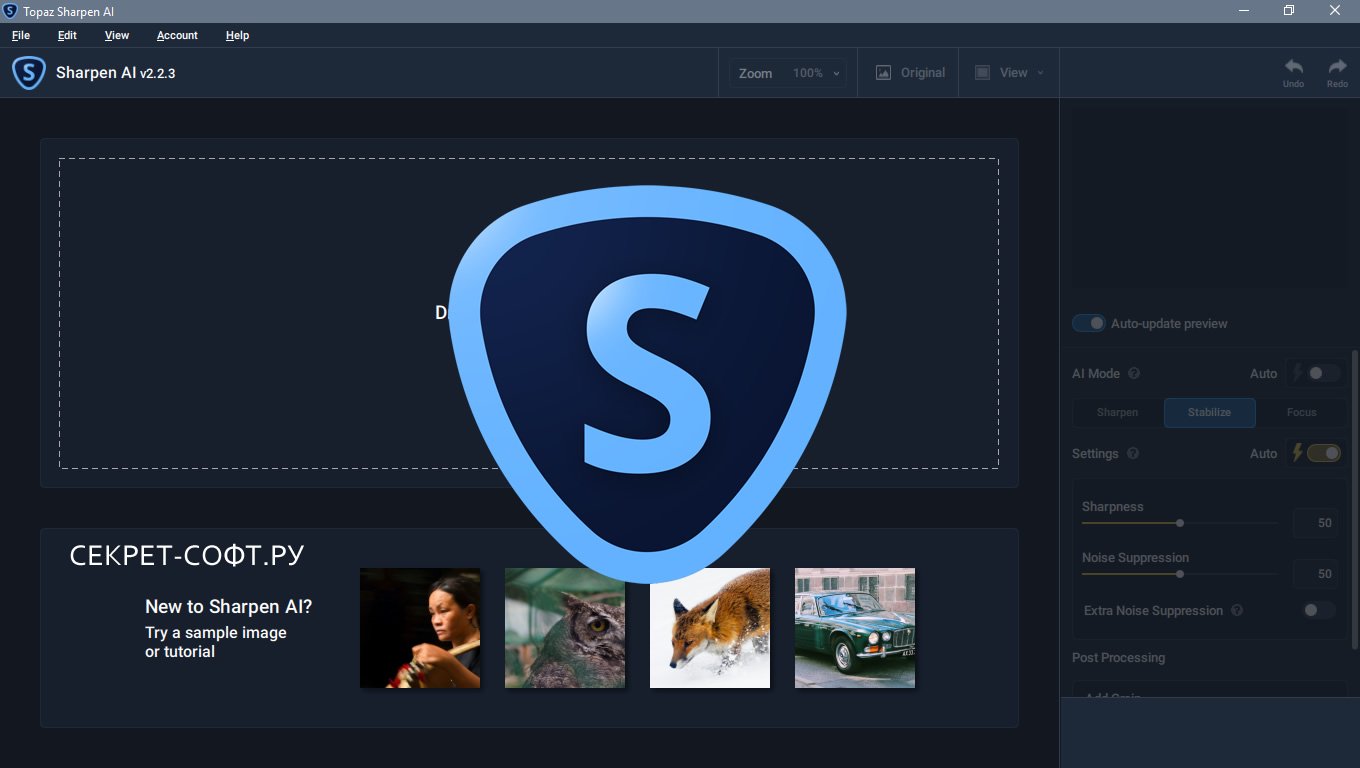This screenshot has width=1360, height=768.
Task: Click help icon next to Extra Noise Suppression
Action: point(1237,610)
